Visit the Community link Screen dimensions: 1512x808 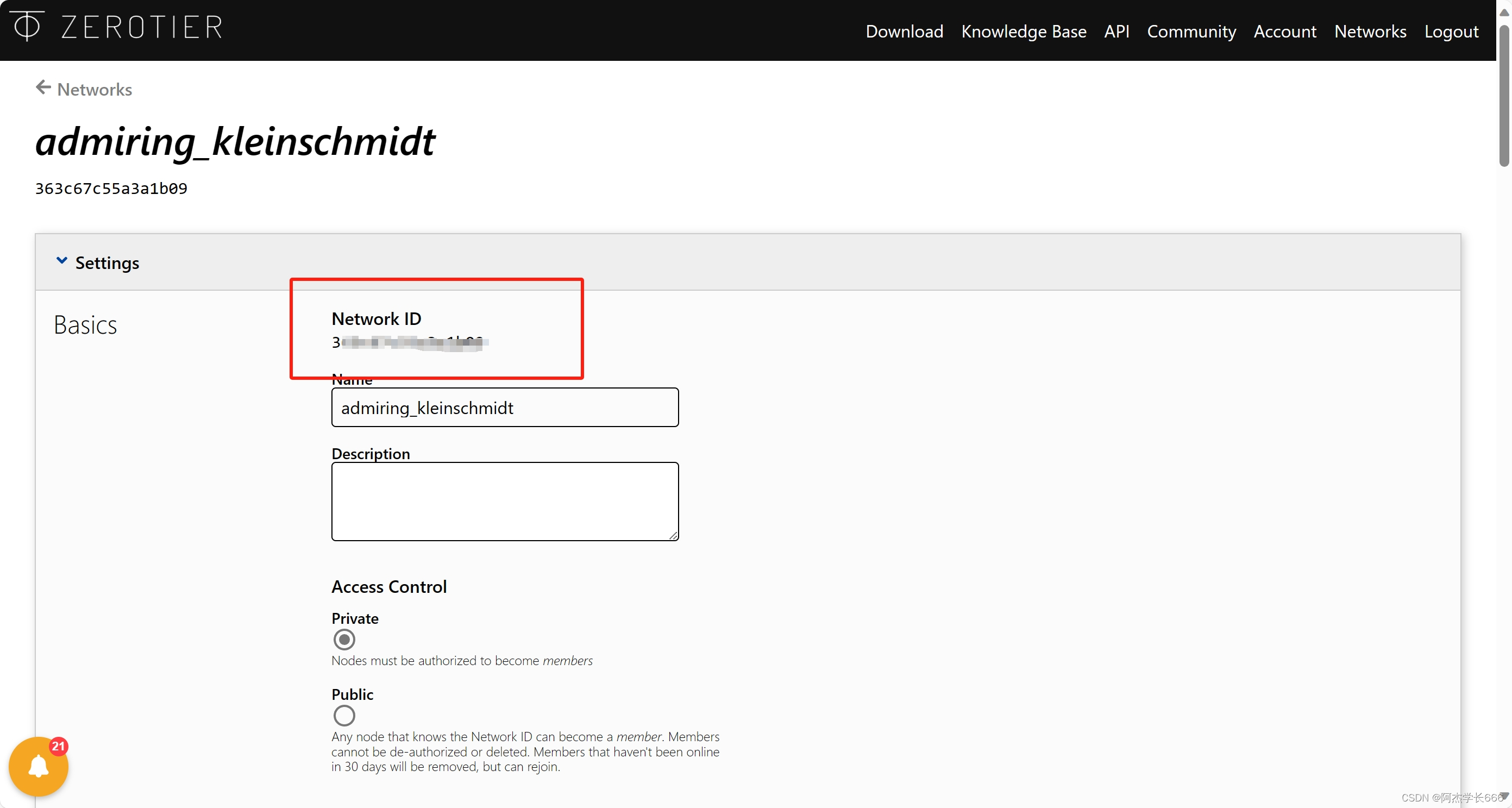1191,31
